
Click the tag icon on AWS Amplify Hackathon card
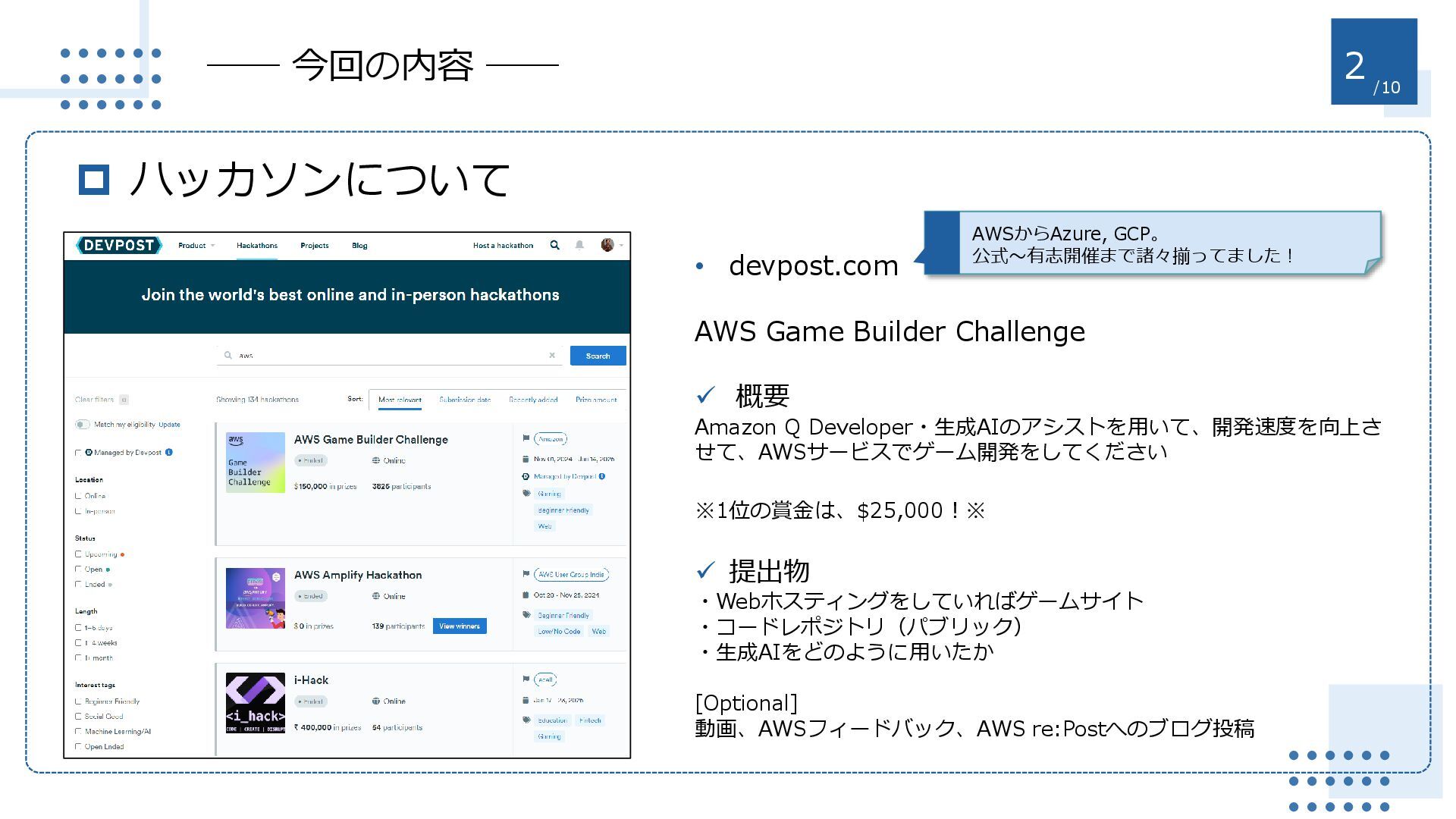pyautogui.click(x=526, y=615)
